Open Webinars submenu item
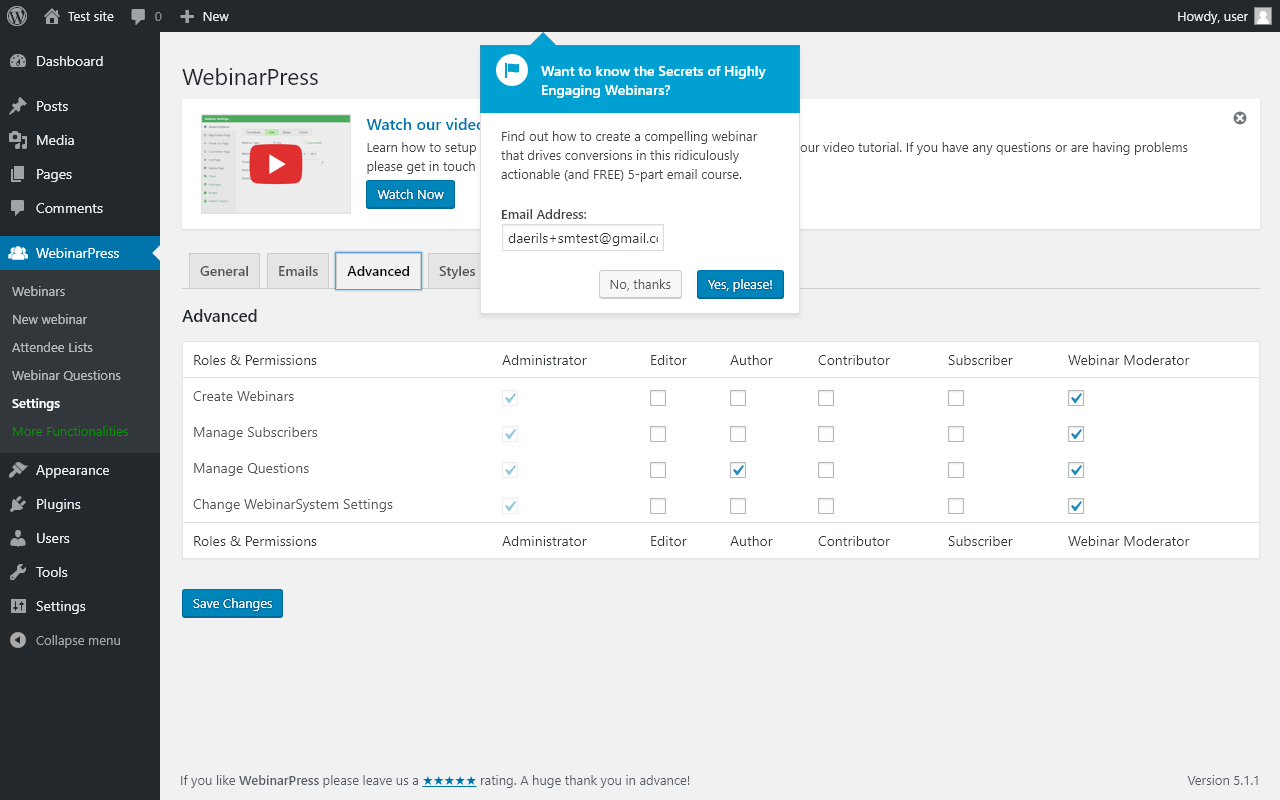Viewport: 1280px width, 800px height. (x=39, y=291)
